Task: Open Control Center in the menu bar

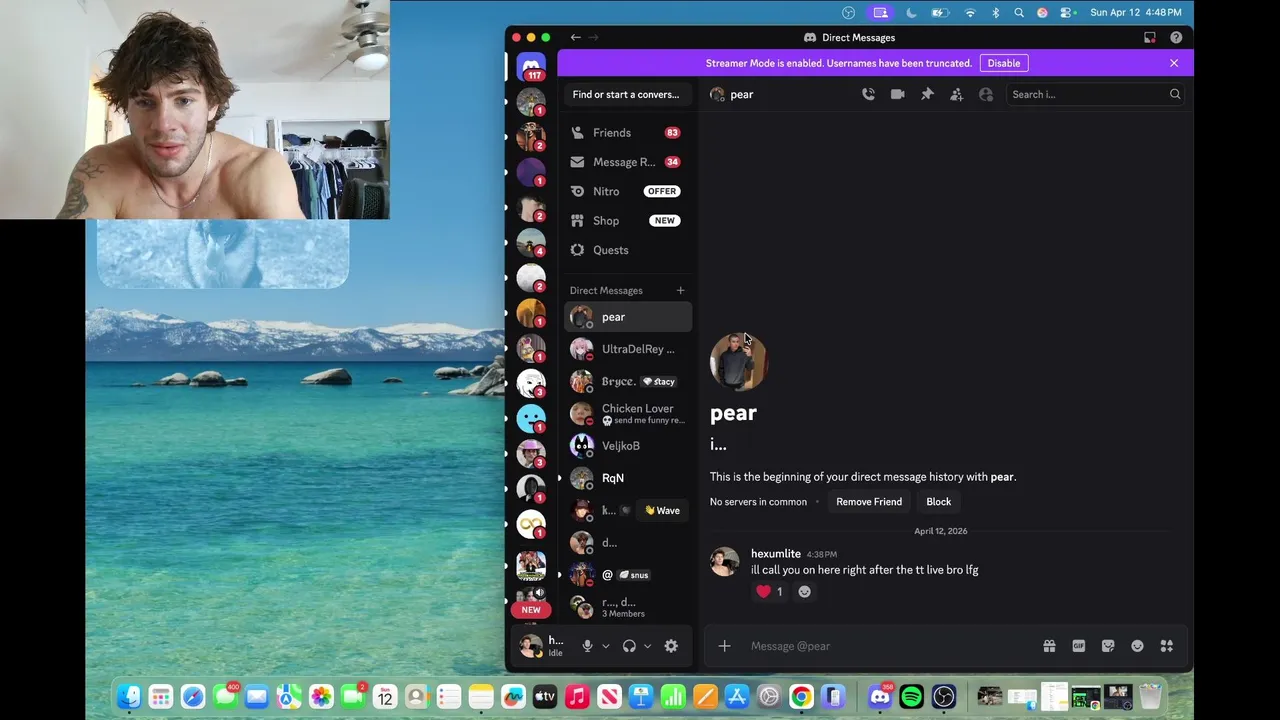Action: (1067, 12)
